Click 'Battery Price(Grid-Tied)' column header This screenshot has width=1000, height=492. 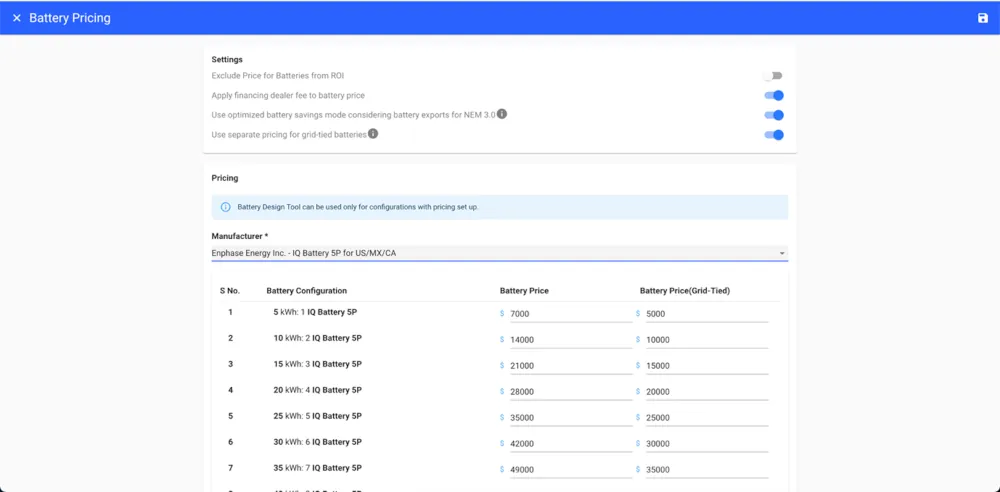(685, 291)
